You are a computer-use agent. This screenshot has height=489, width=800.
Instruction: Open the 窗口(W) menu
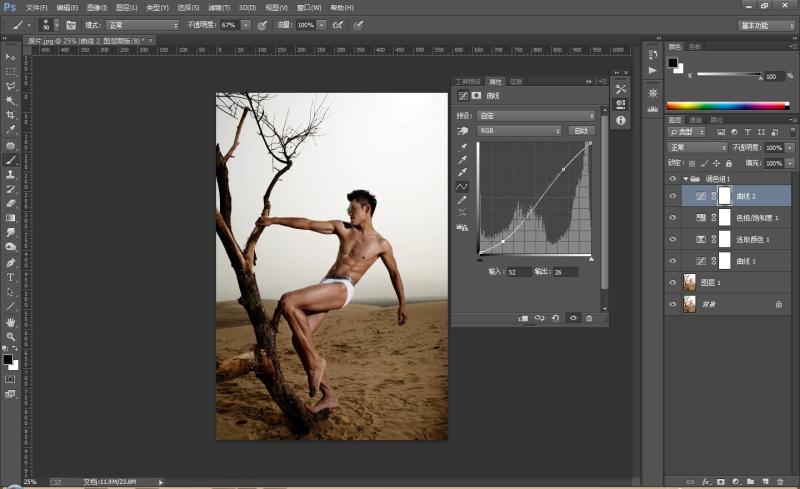(x=309, y=8)
